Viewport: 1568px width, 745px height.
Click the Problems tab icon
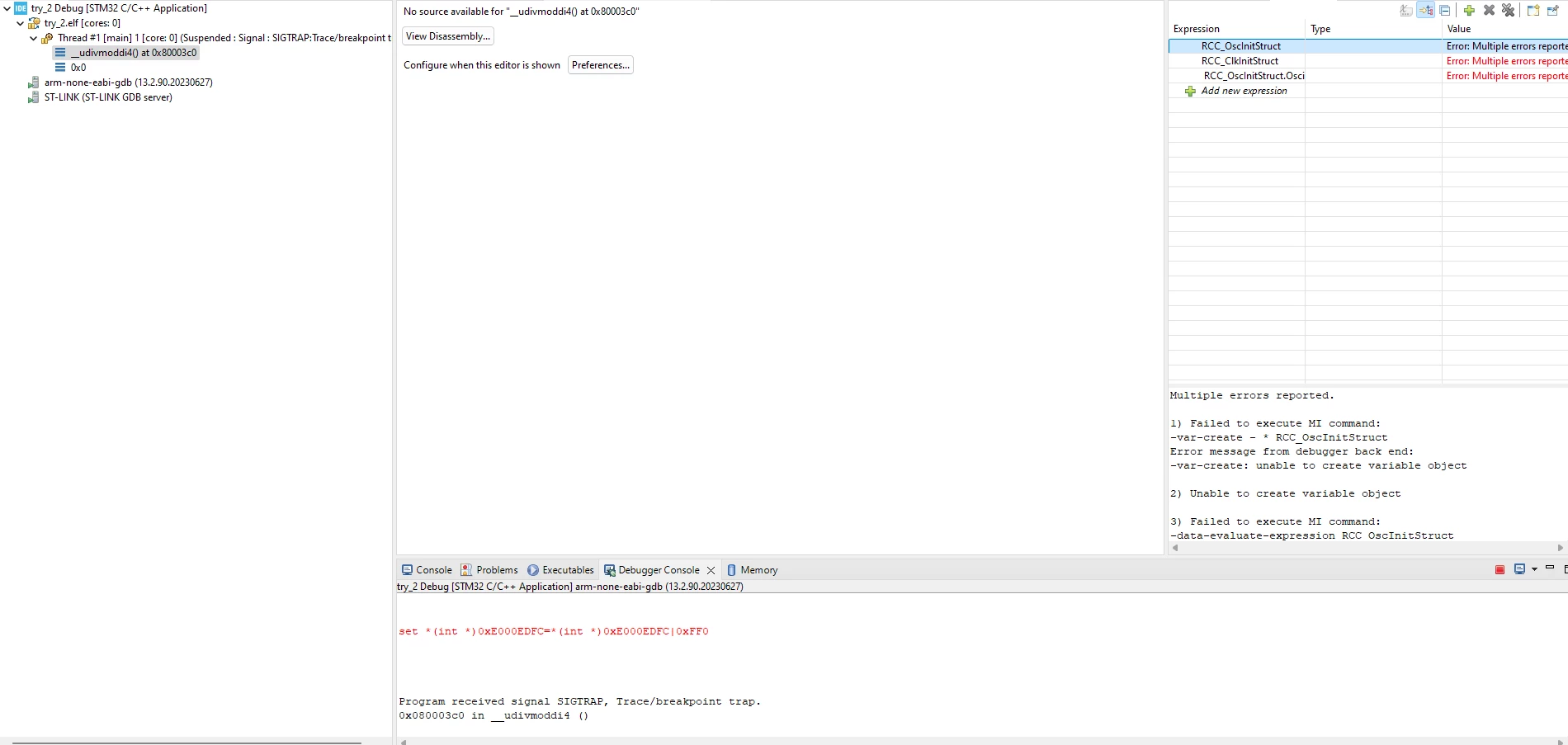click(x=466, y=570)
